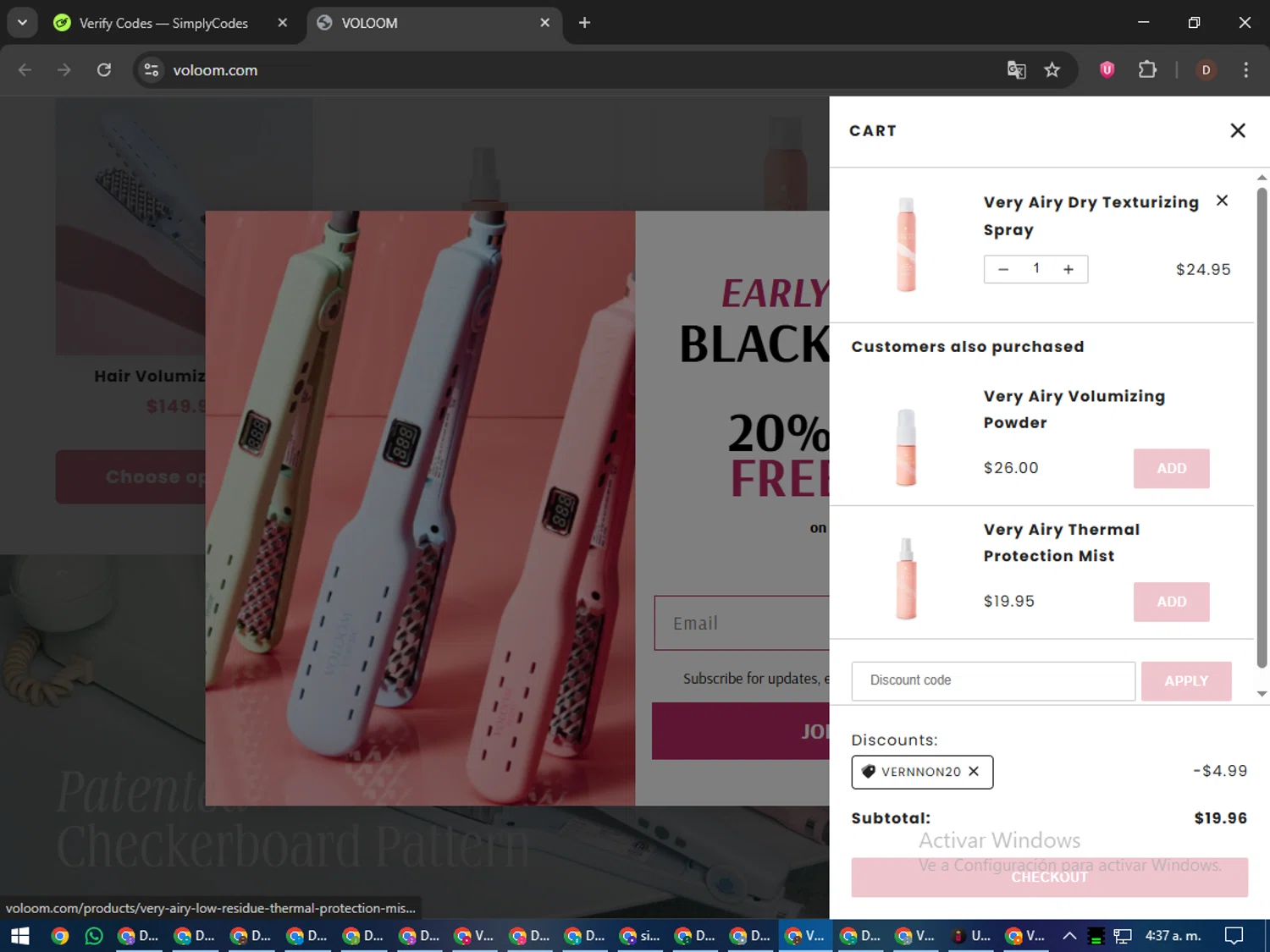
Task: Go forward in browser history
Action: (x=64, y=70)
